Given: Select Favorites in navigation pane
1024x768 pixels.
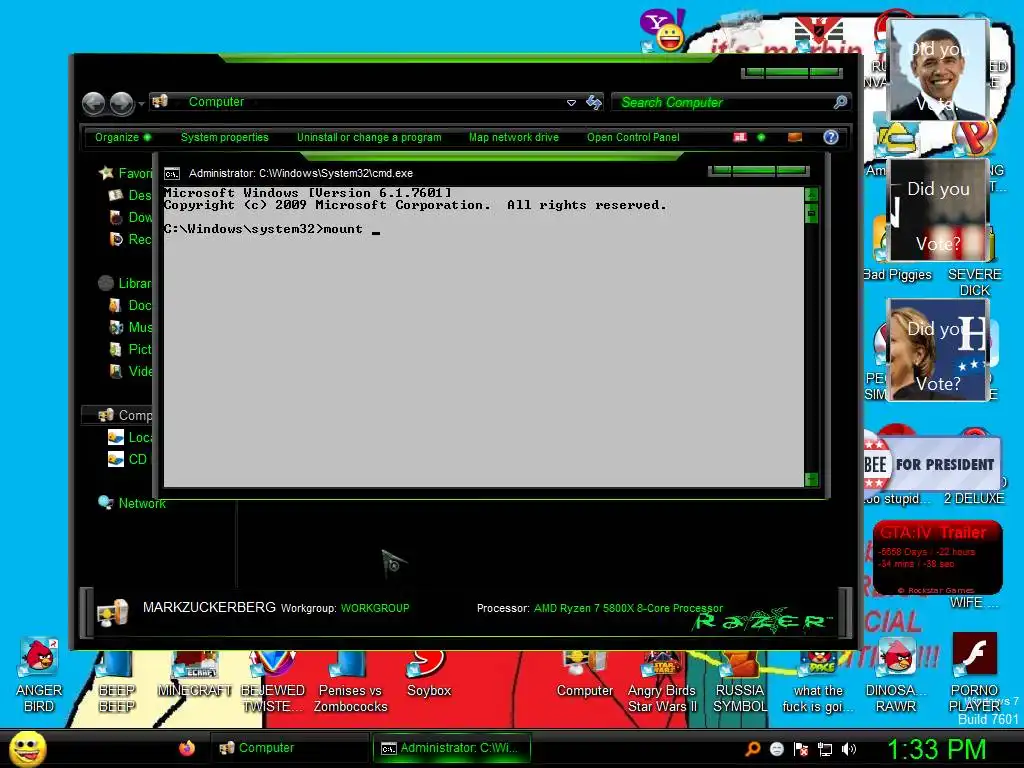Looking at the screenshot, I should click(x=125, y=173).
